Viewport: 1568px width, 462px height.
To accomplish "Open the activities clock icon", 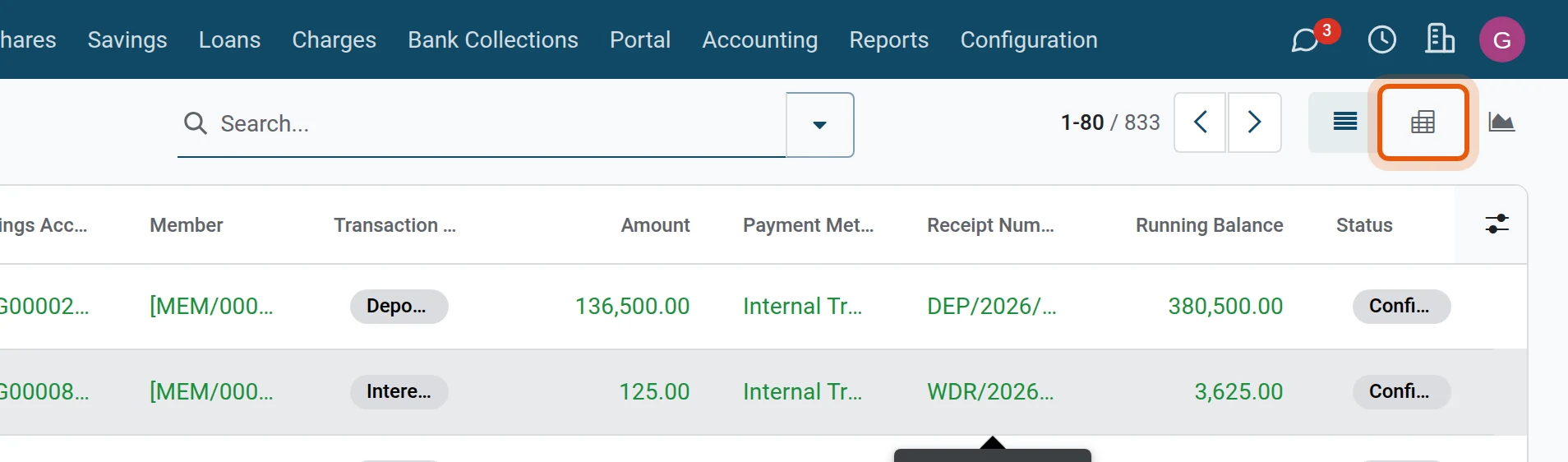I will [1382, 39].
